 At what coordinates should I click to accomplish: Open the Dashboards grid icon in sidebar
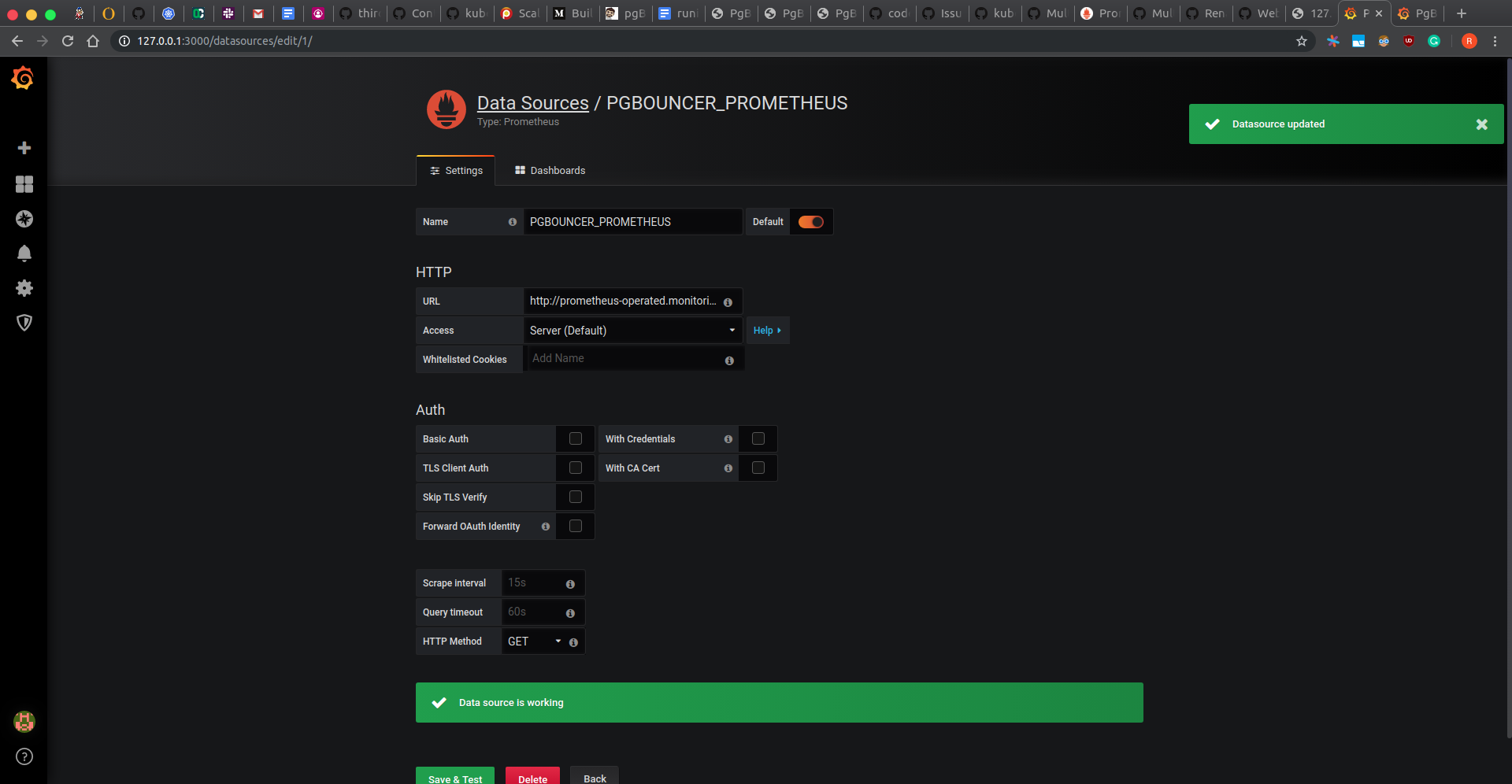point(24,184)
